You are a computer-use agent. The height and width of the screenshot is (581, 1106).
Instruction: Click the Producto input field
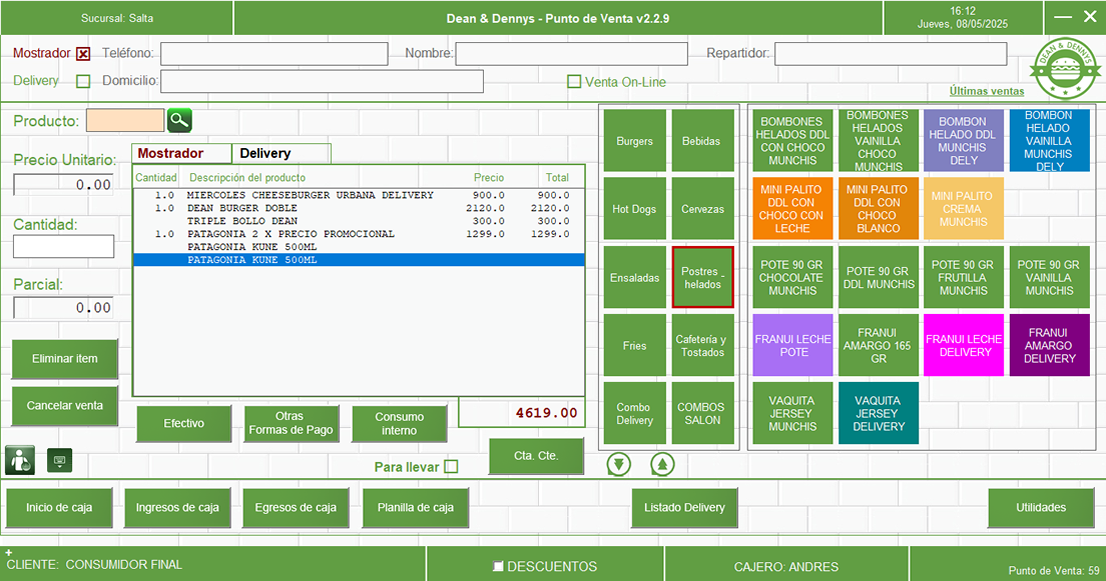pos(125,121)
